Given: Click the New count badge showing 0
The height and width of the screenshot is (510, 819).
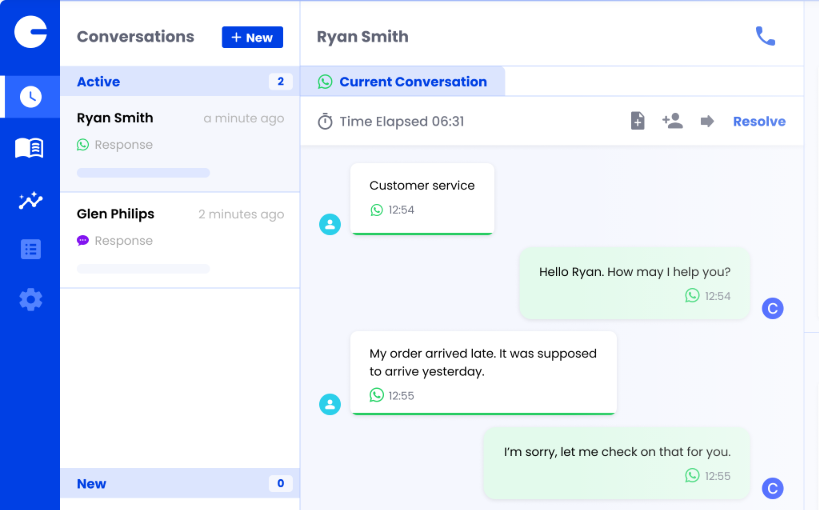Looking at the screenshot, I should (280, 483).
